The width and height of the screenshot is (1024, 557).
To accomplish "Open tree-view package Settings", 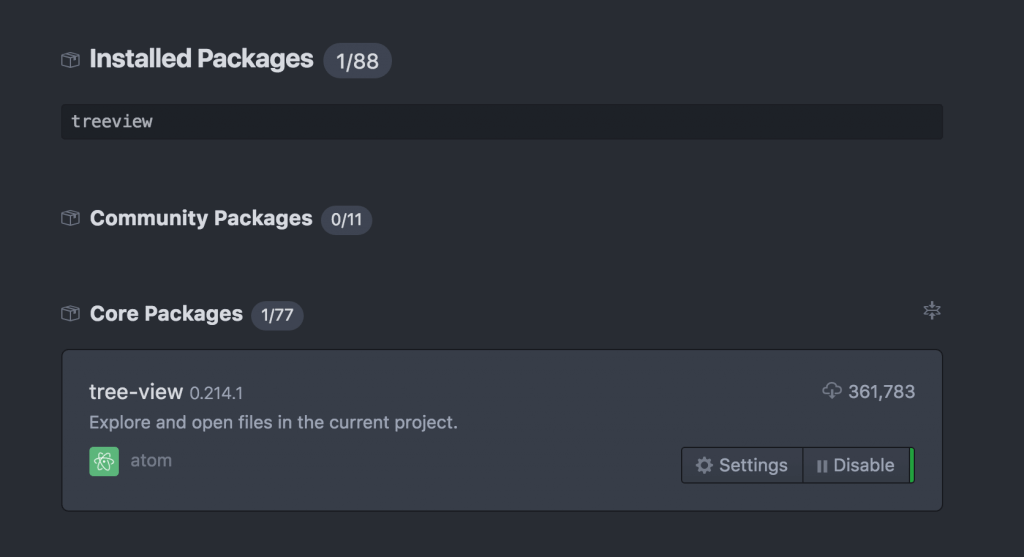I will 742,465.
